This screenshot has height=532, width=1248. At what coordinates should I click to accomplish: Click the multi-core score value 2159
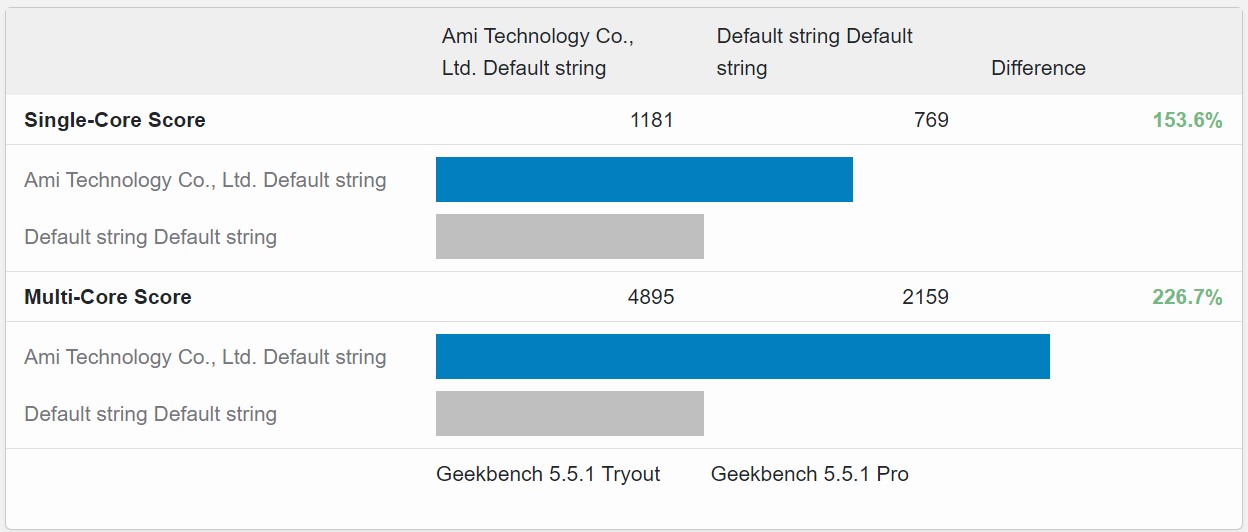(925, 297)
